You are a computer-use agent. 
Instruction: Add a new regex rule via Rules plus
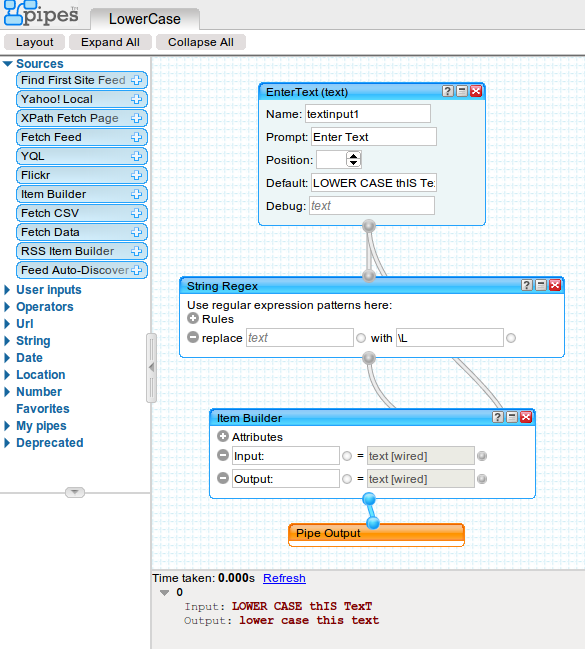[193, 318]
